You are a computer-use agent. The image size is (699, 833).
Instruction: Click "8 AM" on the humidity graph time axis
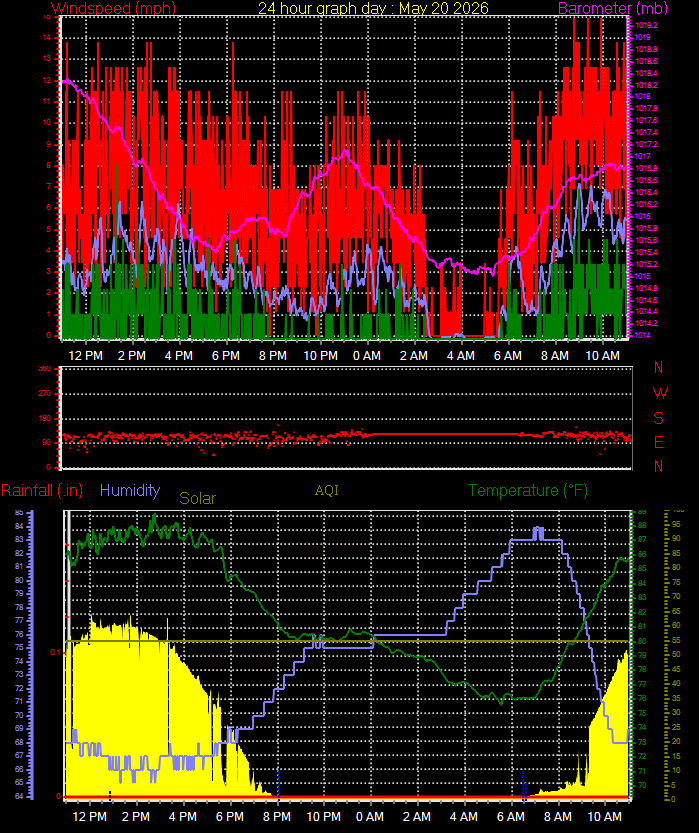click(x=558, y=817)
